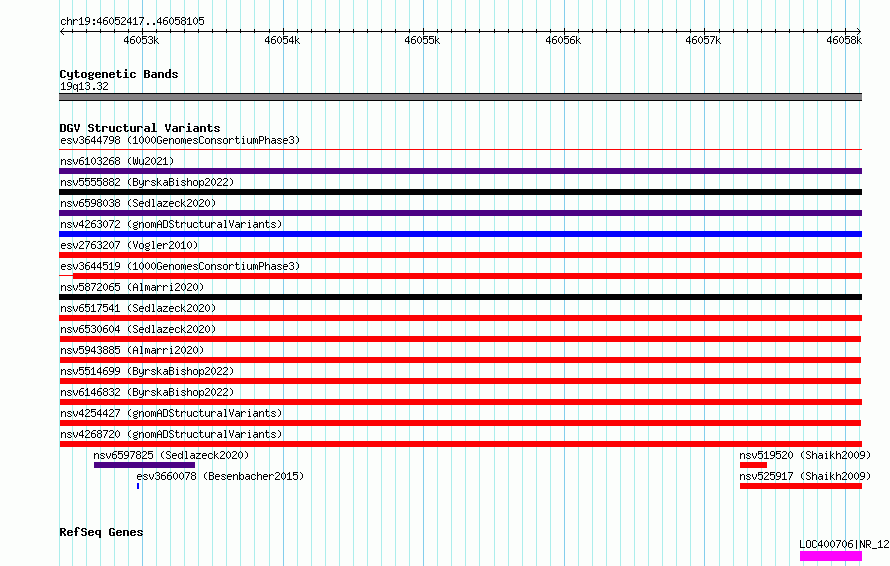Click the red bar under esv2763207
The width and height of the screenshot is (890, 566).
(x=460, y=255)
